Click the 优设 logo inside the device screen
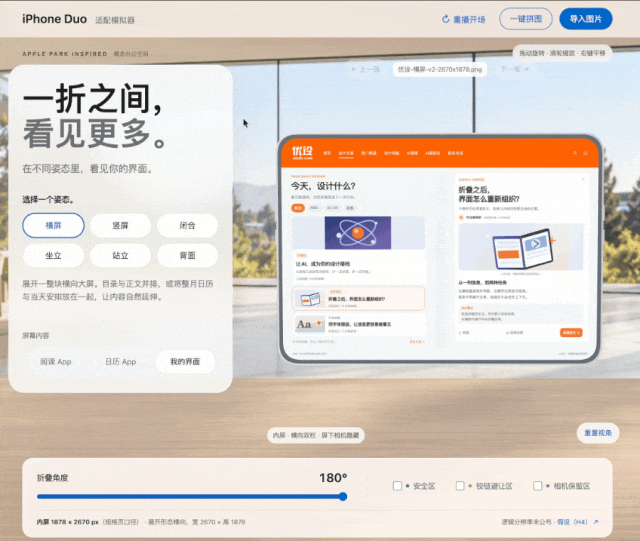The image size is (640, 541). point(302,153)
